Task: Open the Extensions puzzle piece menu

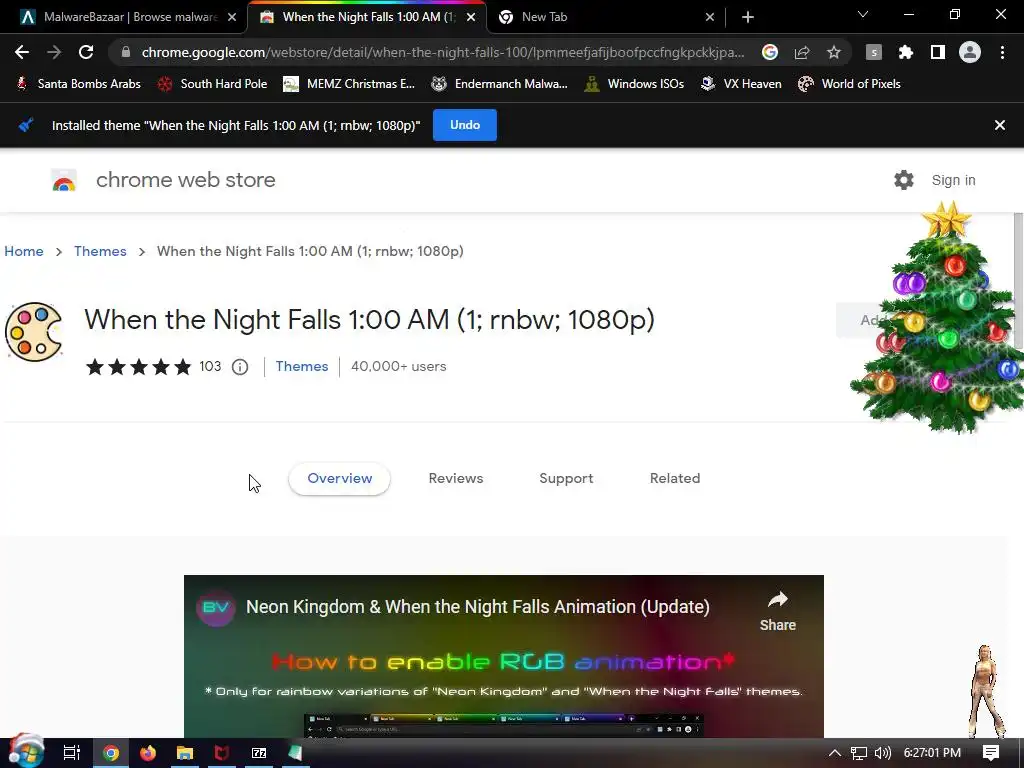Action: [906, 52]
